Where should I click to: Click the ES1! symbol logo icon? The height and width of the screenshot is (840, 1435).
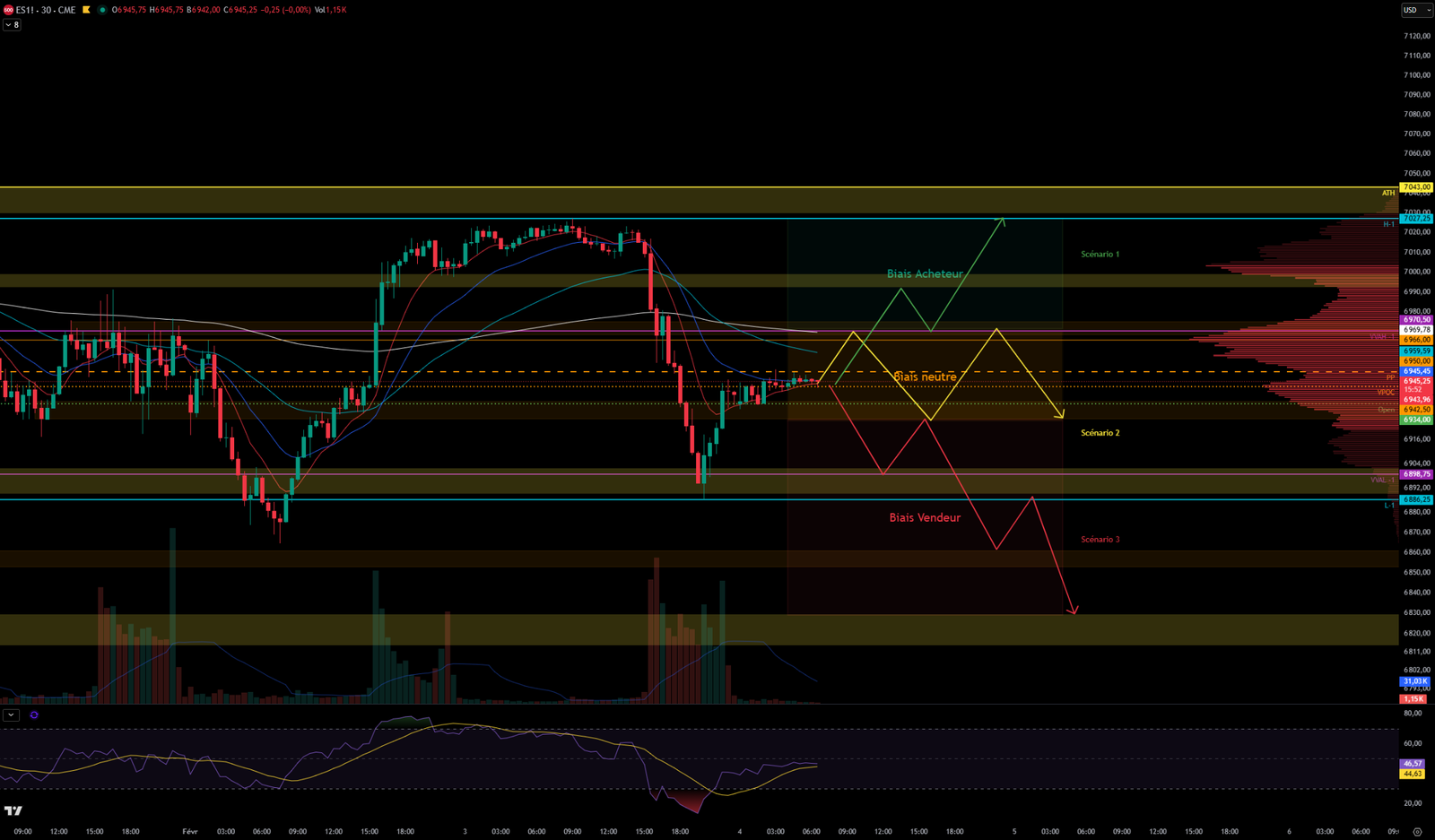(8, 10)
